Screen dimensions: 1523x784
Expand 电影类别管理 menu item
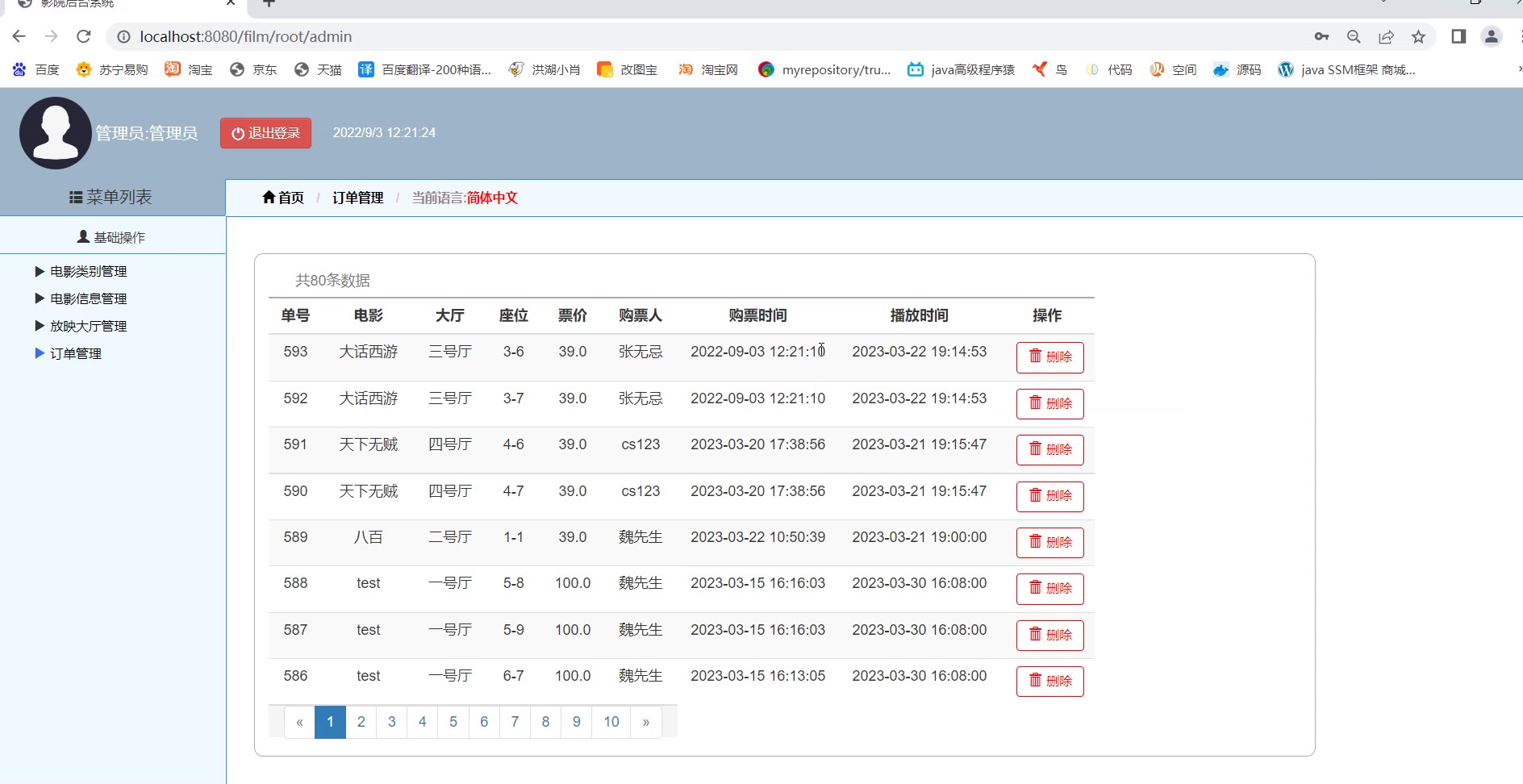click(88, 272)
